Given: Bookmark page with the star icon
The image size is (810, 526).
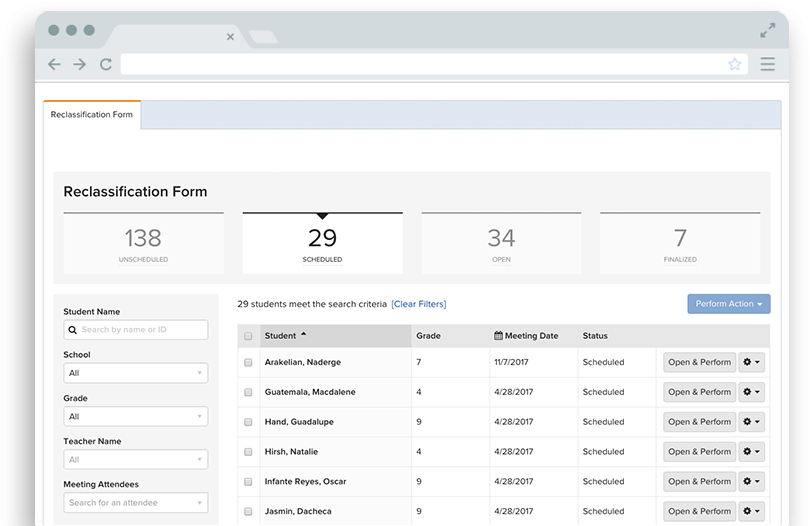Looking at the screenshot, I should click(735, 64).
